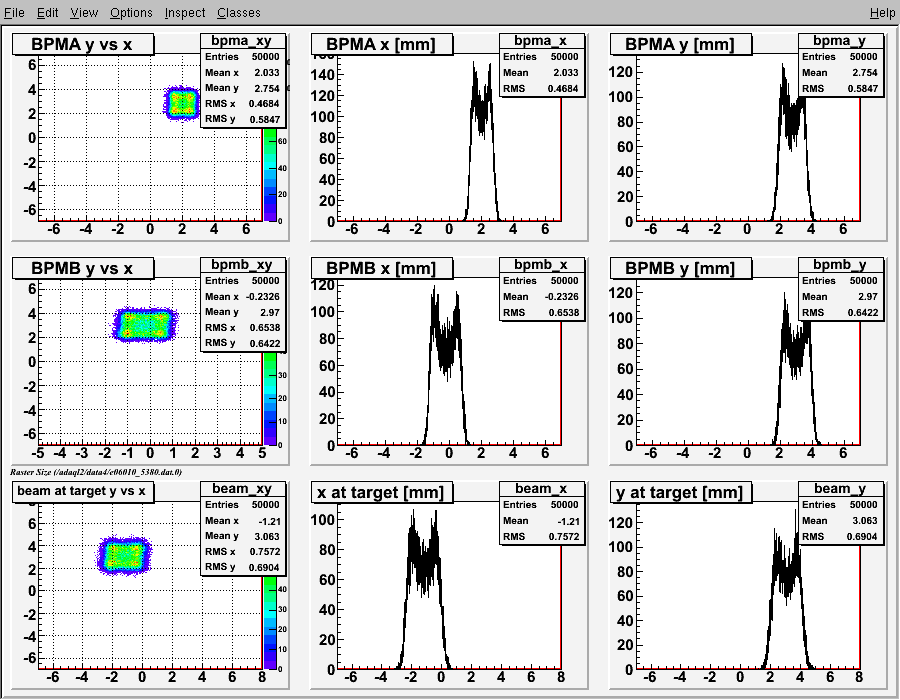900x700 pixels.
Task: Open the Inspect menu
Action: pyautogui.click(x=185, y=13)
